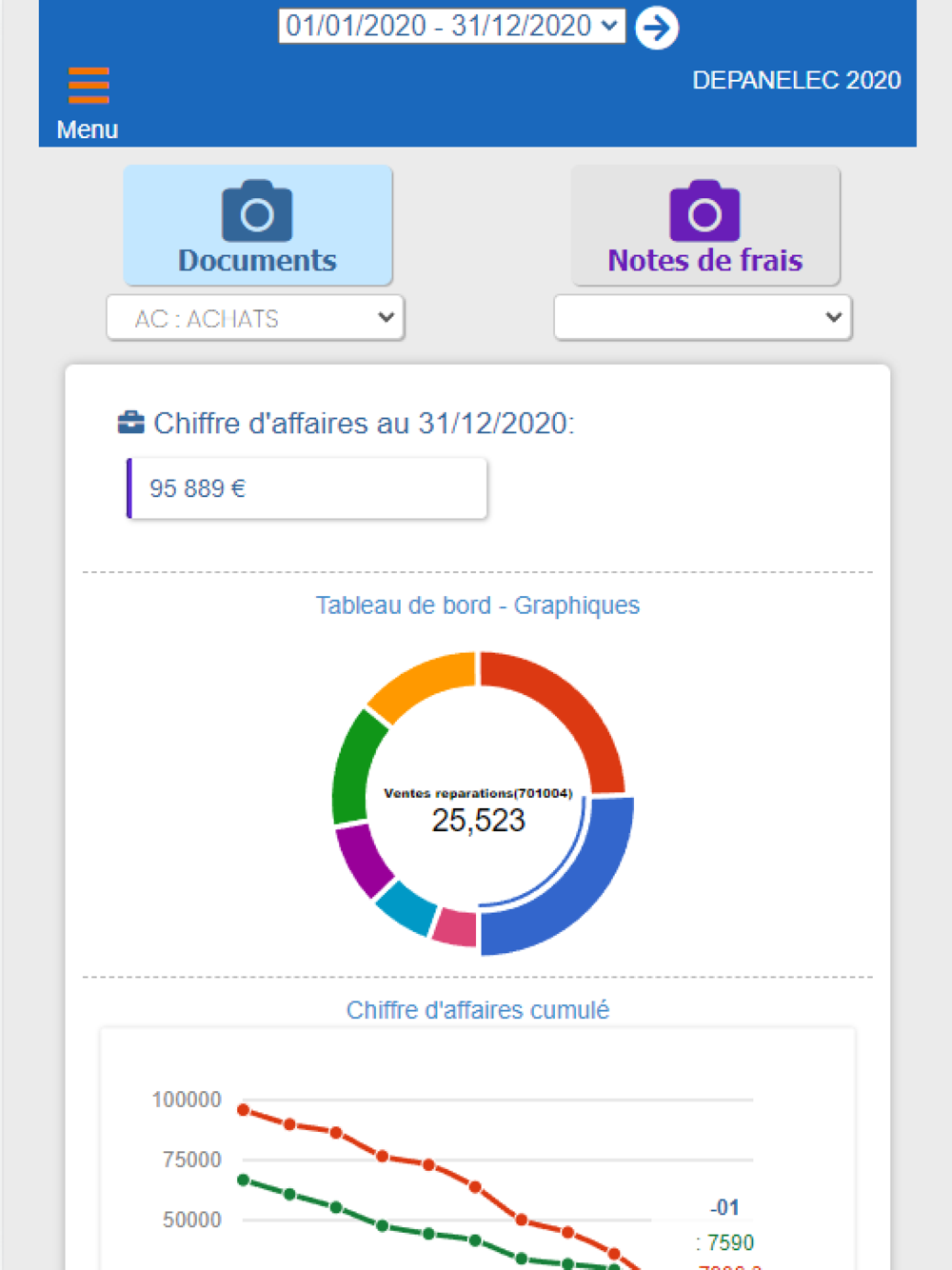Open the Tableau de bord - Graphiques link

coord(478,605)
